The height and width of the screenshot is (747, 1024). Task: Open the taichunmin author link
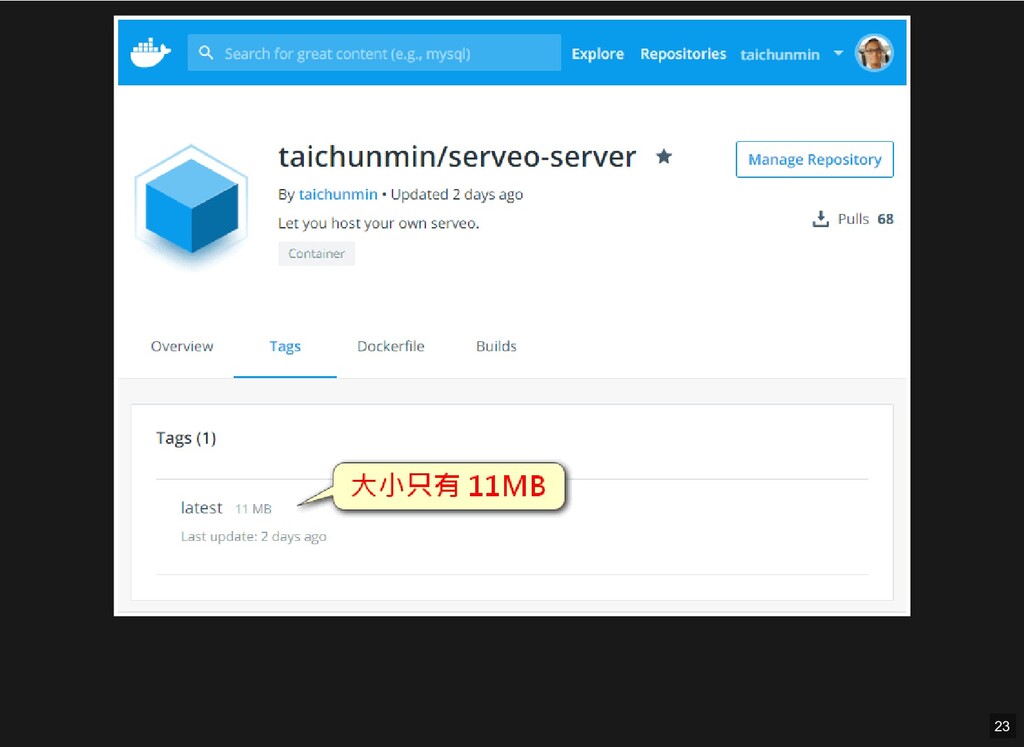338,195
